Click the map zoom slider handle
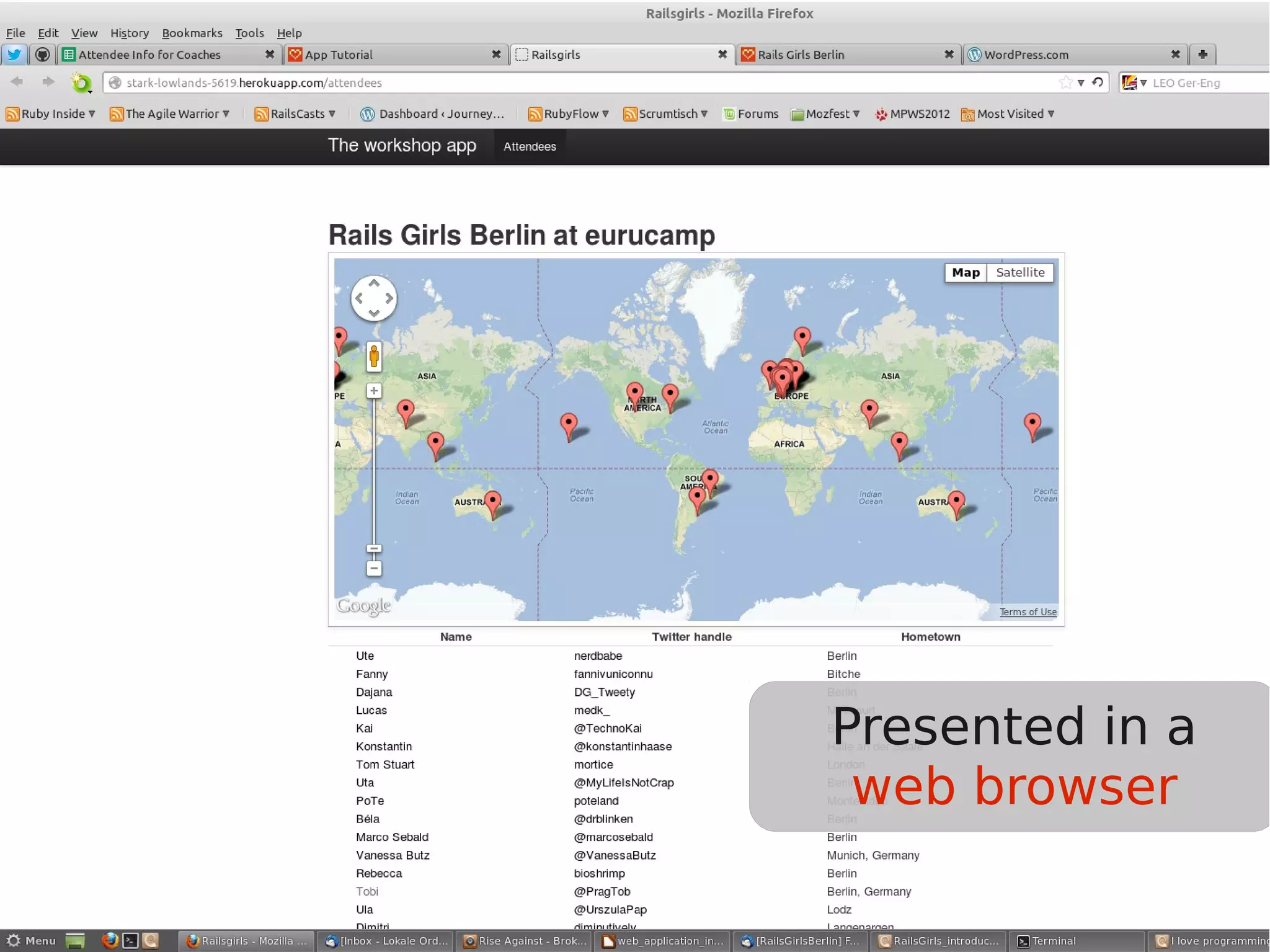 pos(373,548)
